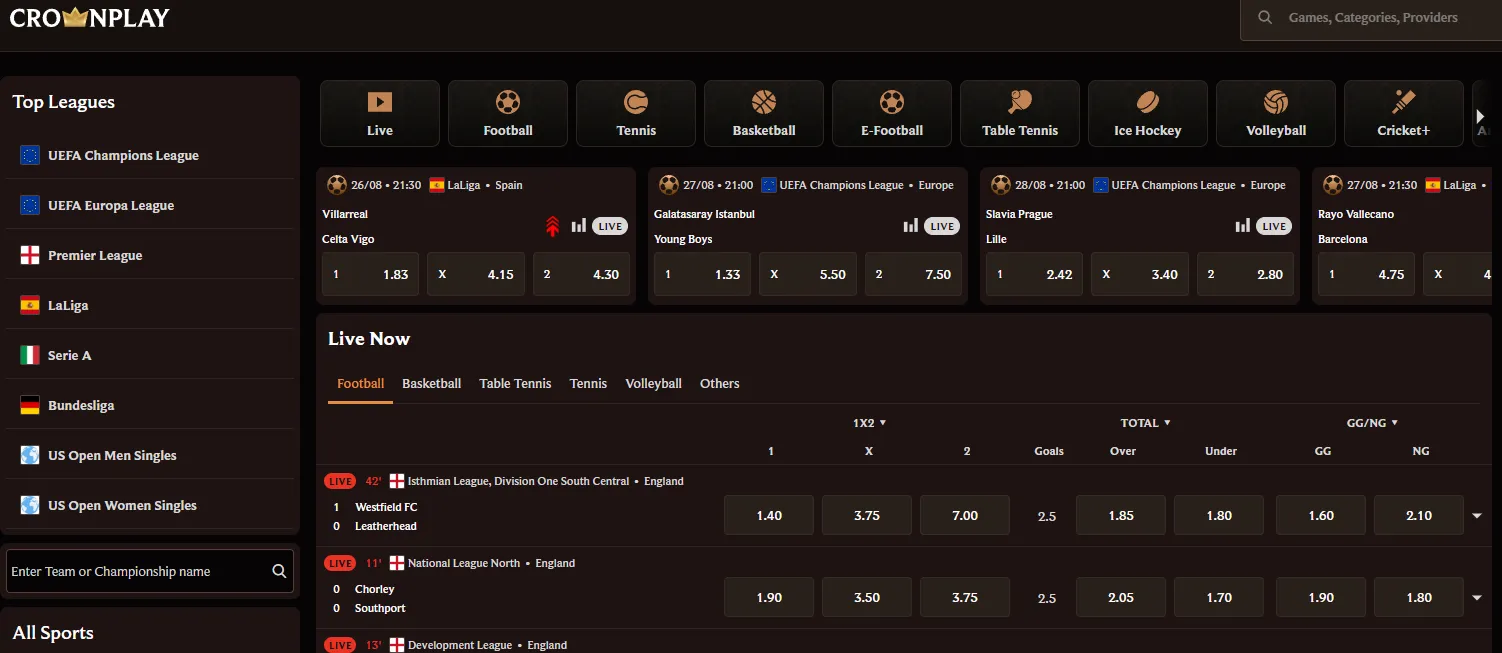Open statistics icon for Slavia Prague vs Lille
The height and width of the screenshot is (653, 1502).
[1243, 226]
